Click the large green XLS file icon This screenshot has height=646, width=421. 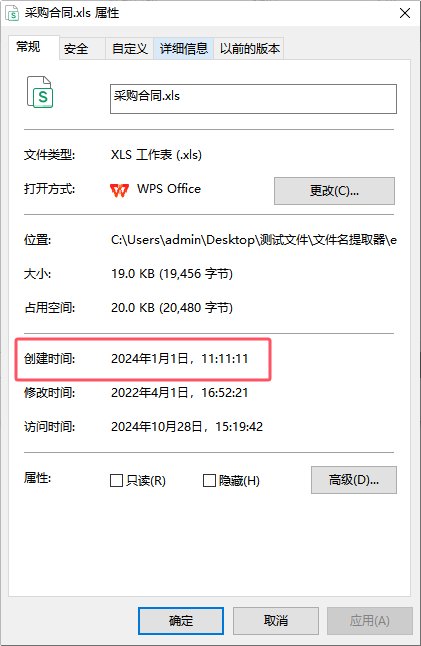(x=40, y=92)
